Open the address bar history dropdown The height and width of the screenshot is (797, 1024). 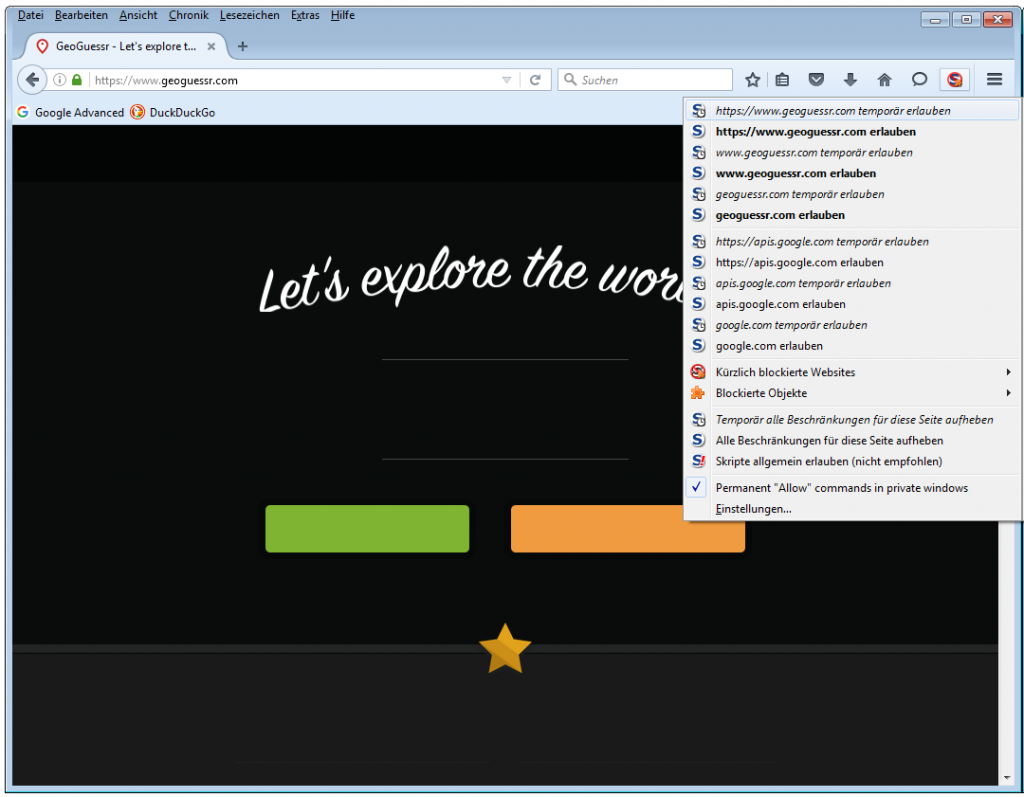tap(507, 80)
